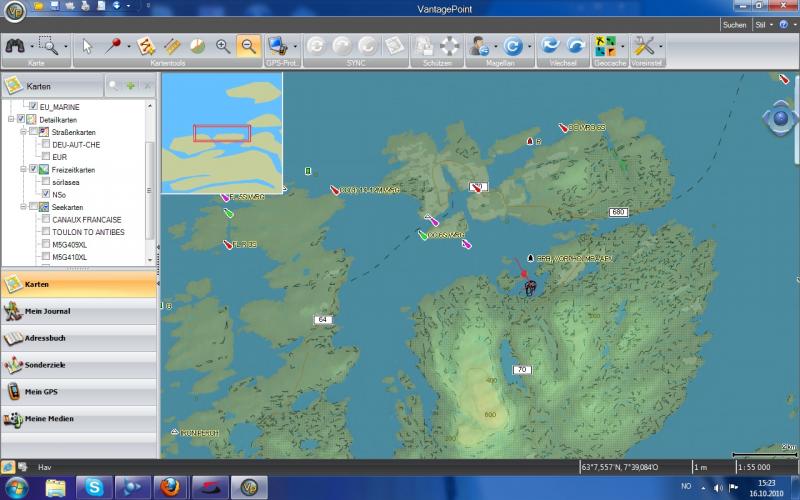Image resolution: width=800 pixels, height=500 pixels.
Task: Click the zoom-in magnifier tool
Action: [223, 46]
